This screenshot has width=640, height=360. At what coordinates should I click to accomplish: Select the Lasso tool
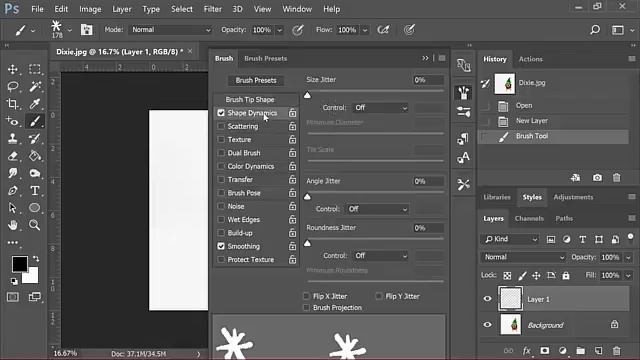(13, 87)
